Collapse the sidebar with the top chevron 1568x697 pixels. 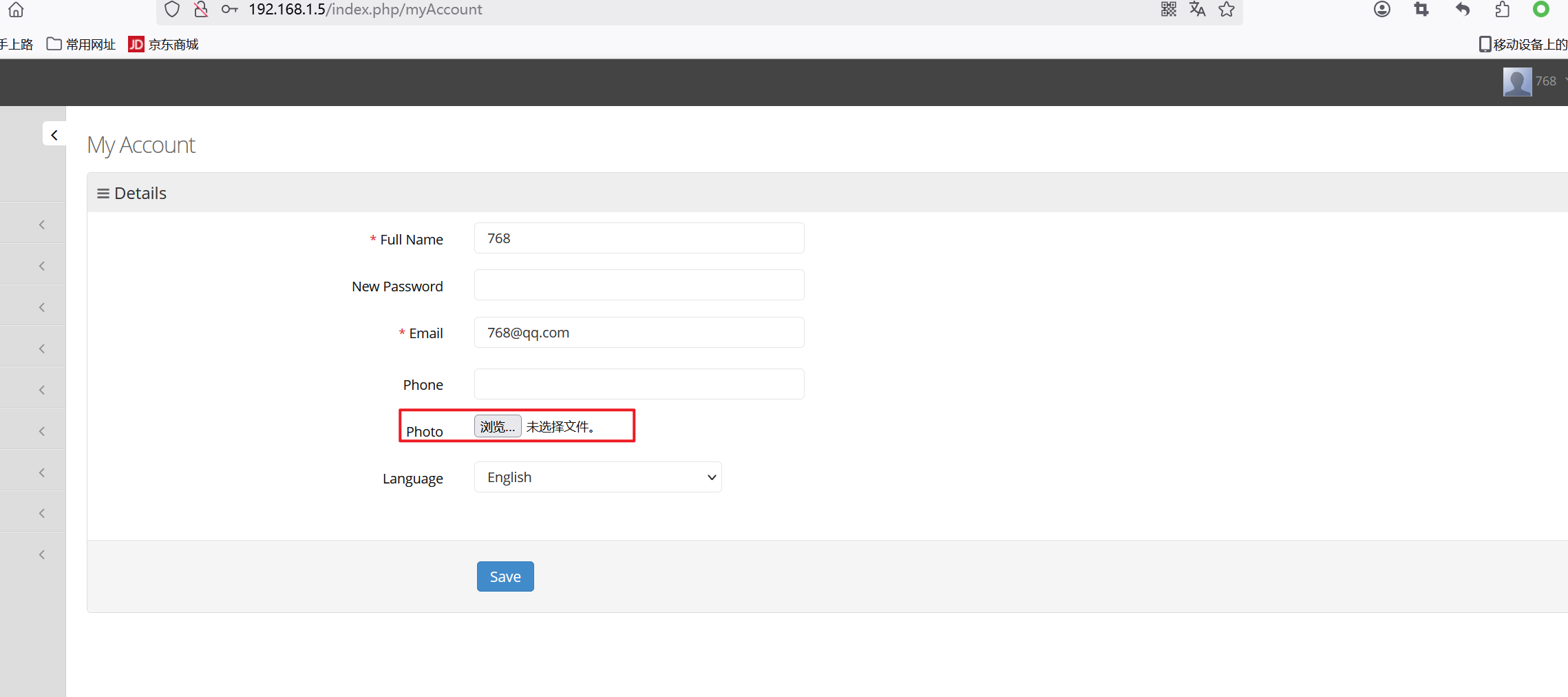54,135
